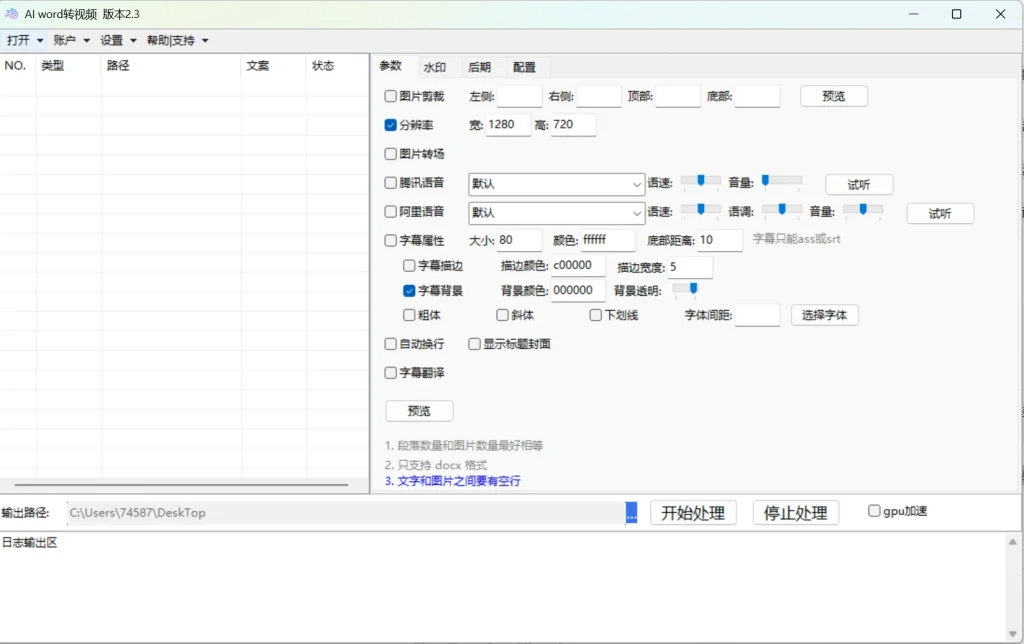Click the 右侧 crop input field

599,96
